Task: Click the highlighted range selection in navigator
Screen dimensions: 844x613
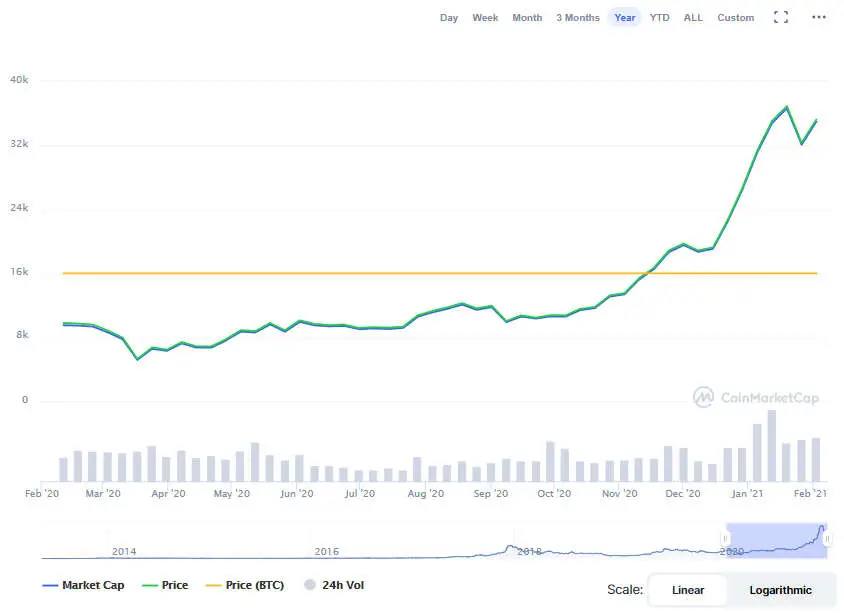Action: point(776,540)
